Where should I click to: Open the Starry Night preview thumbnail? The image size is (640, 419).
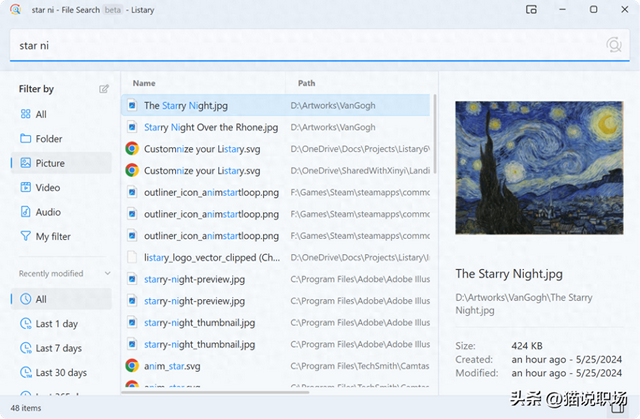539,168
